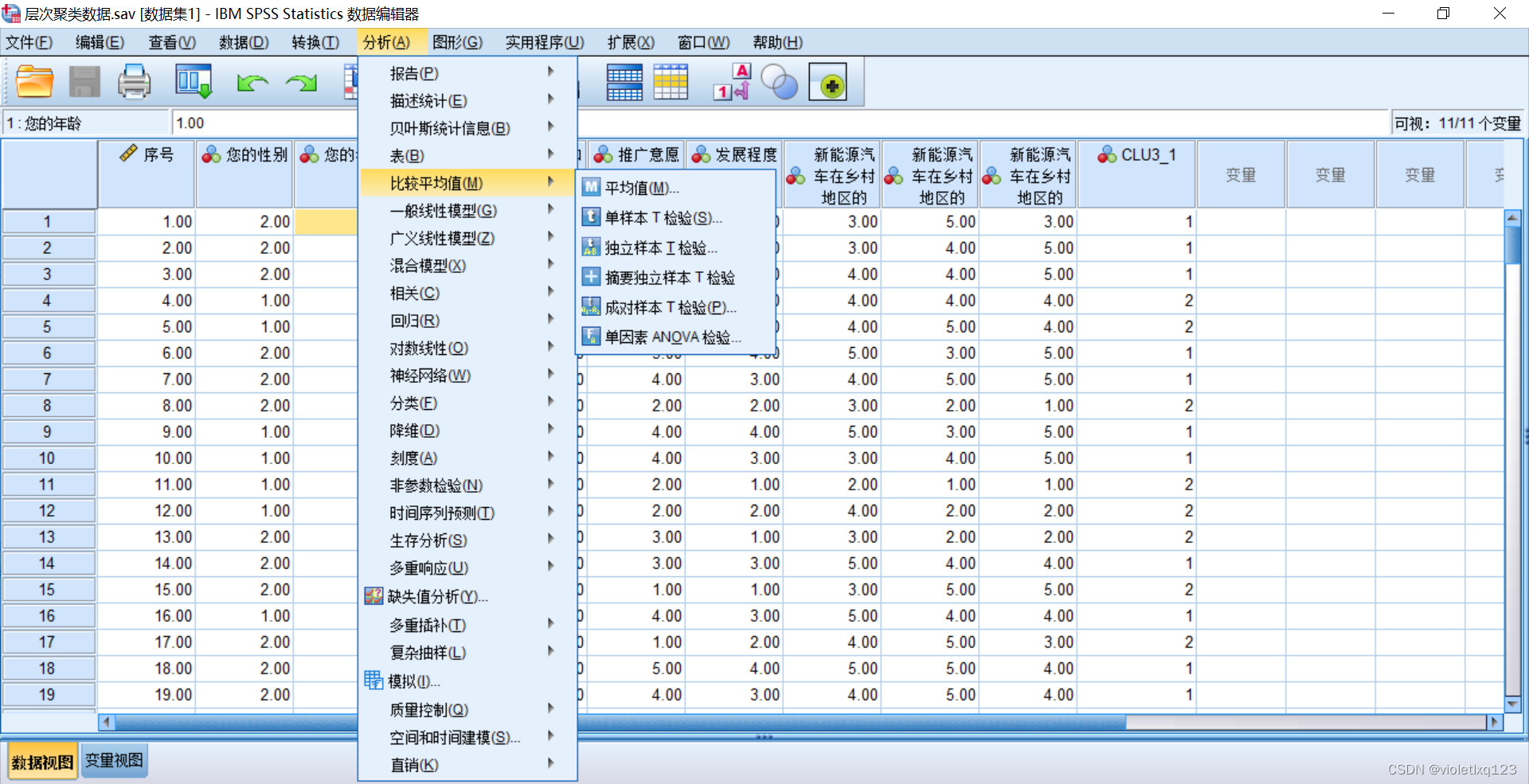Open the 空间和时间建模(S) menu entry
The height and width of the screenshot is (784, 1529).
(x=467, y=738)
